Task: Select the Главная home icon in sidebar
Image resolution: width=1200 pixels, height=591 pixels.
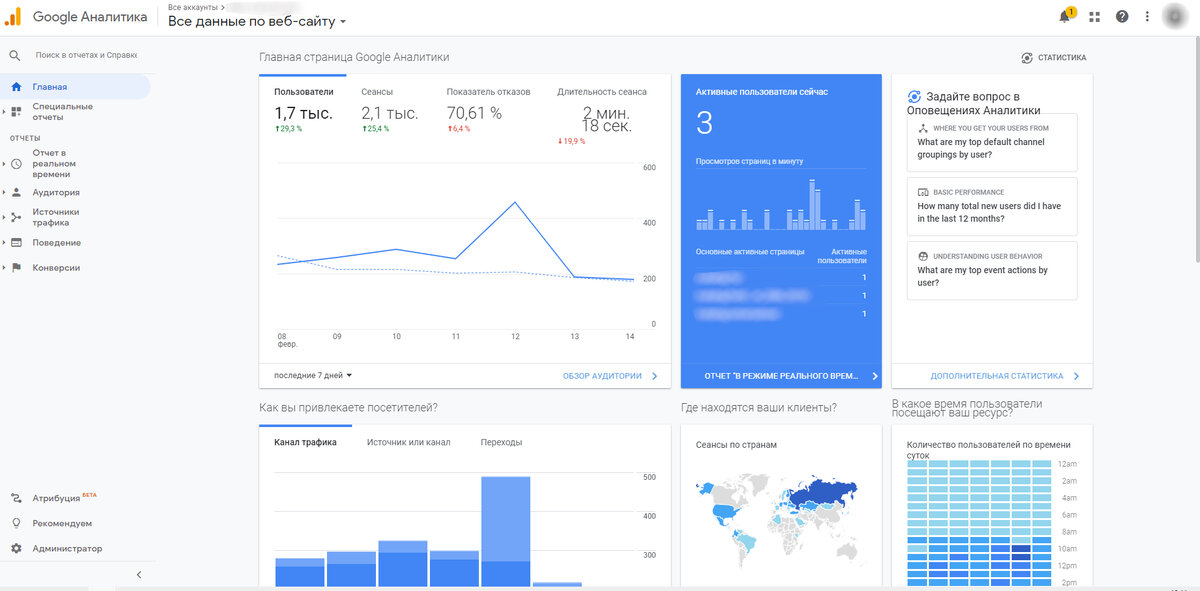Action: click(16, 87)
